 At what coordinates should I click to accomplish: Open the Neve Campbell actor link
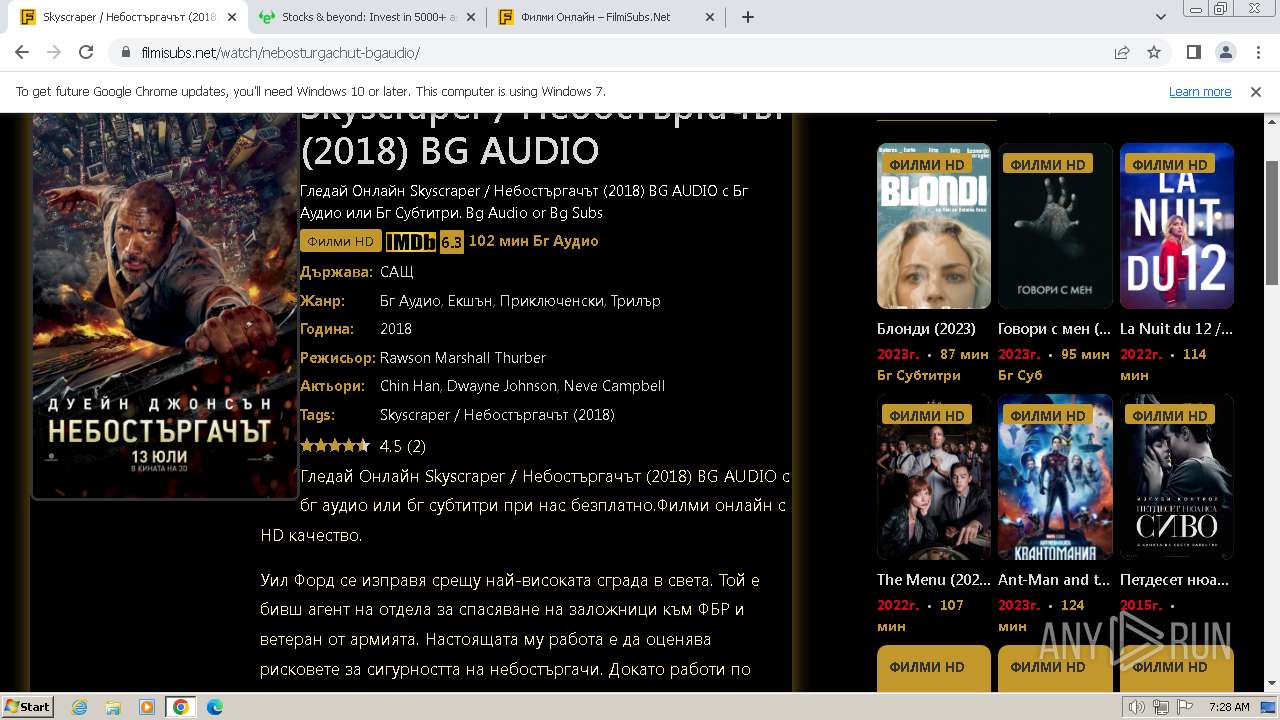click(614, 386)
